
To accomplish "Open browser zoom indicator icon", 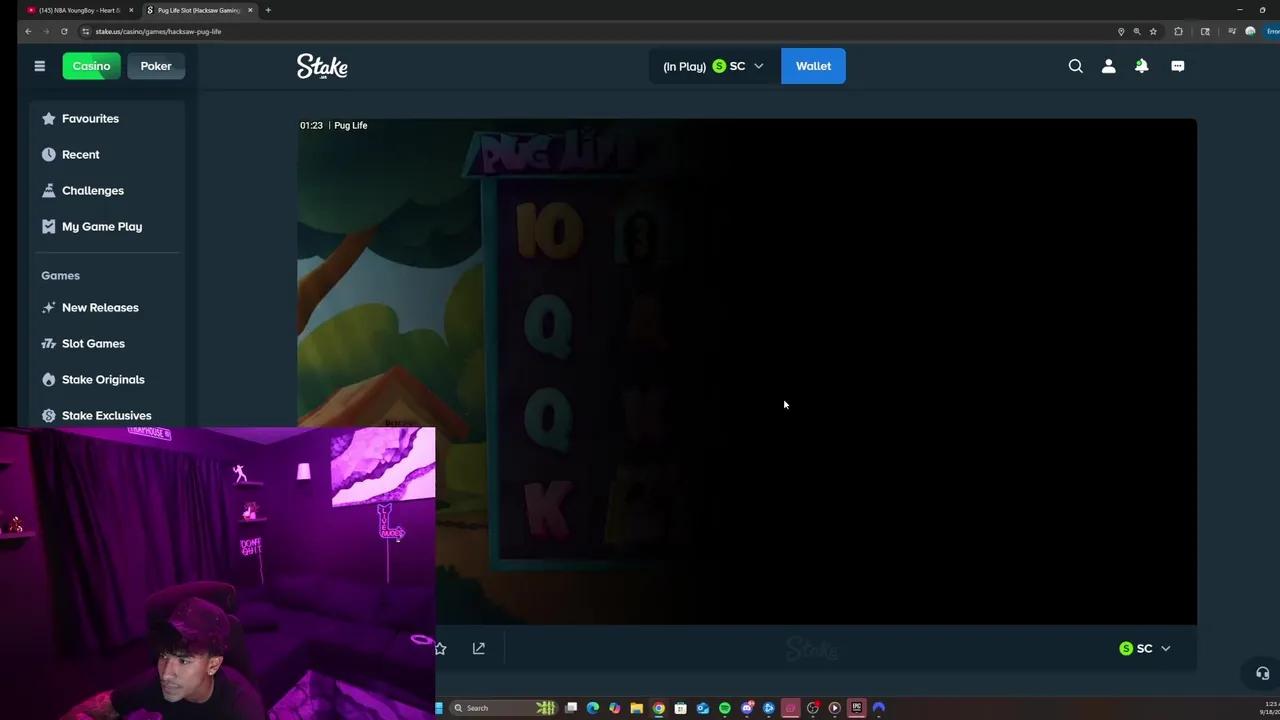I will pos(1137,31).
